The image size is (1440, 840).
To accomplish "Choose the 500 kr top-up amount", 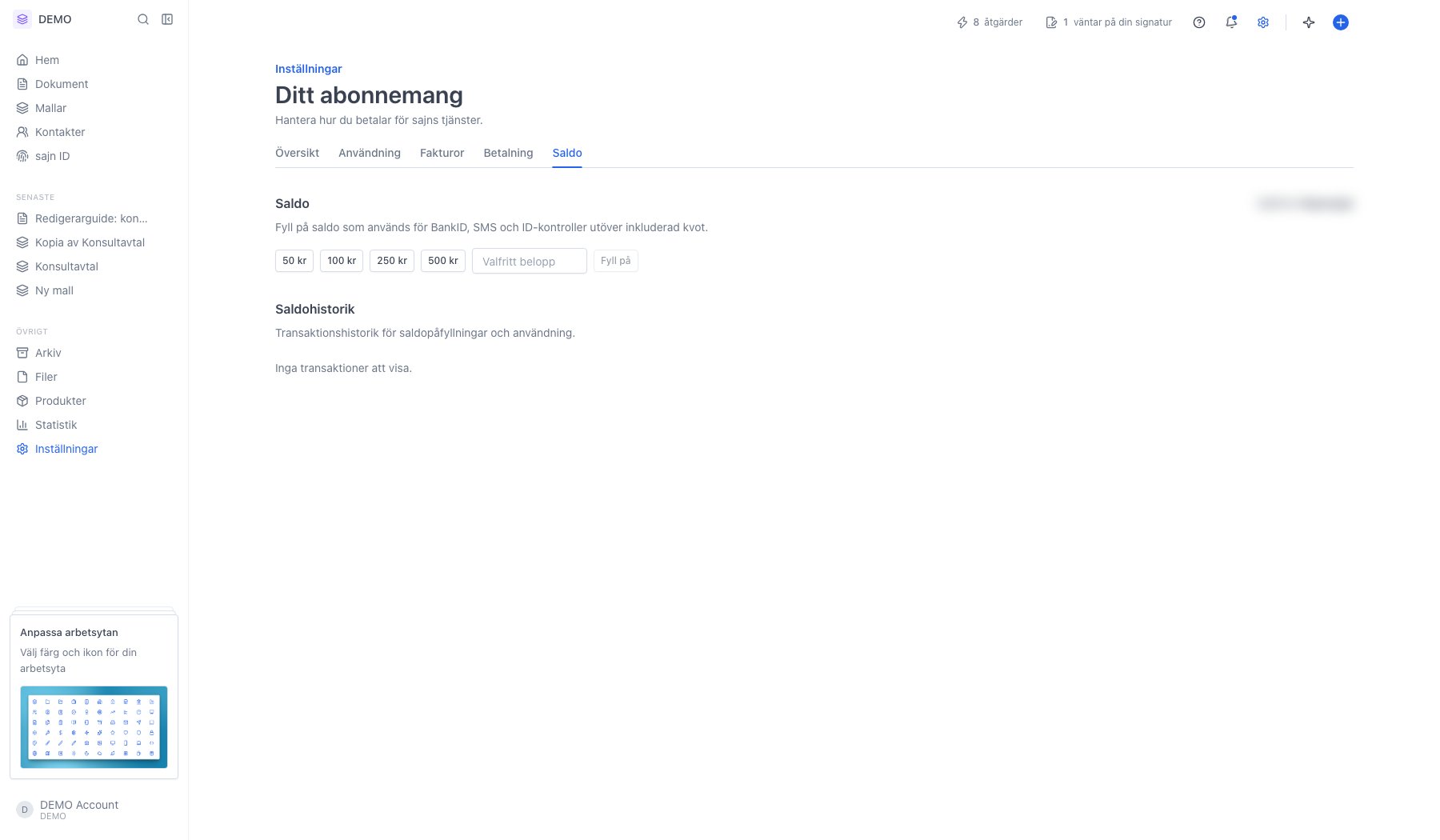I will [443, 261].
